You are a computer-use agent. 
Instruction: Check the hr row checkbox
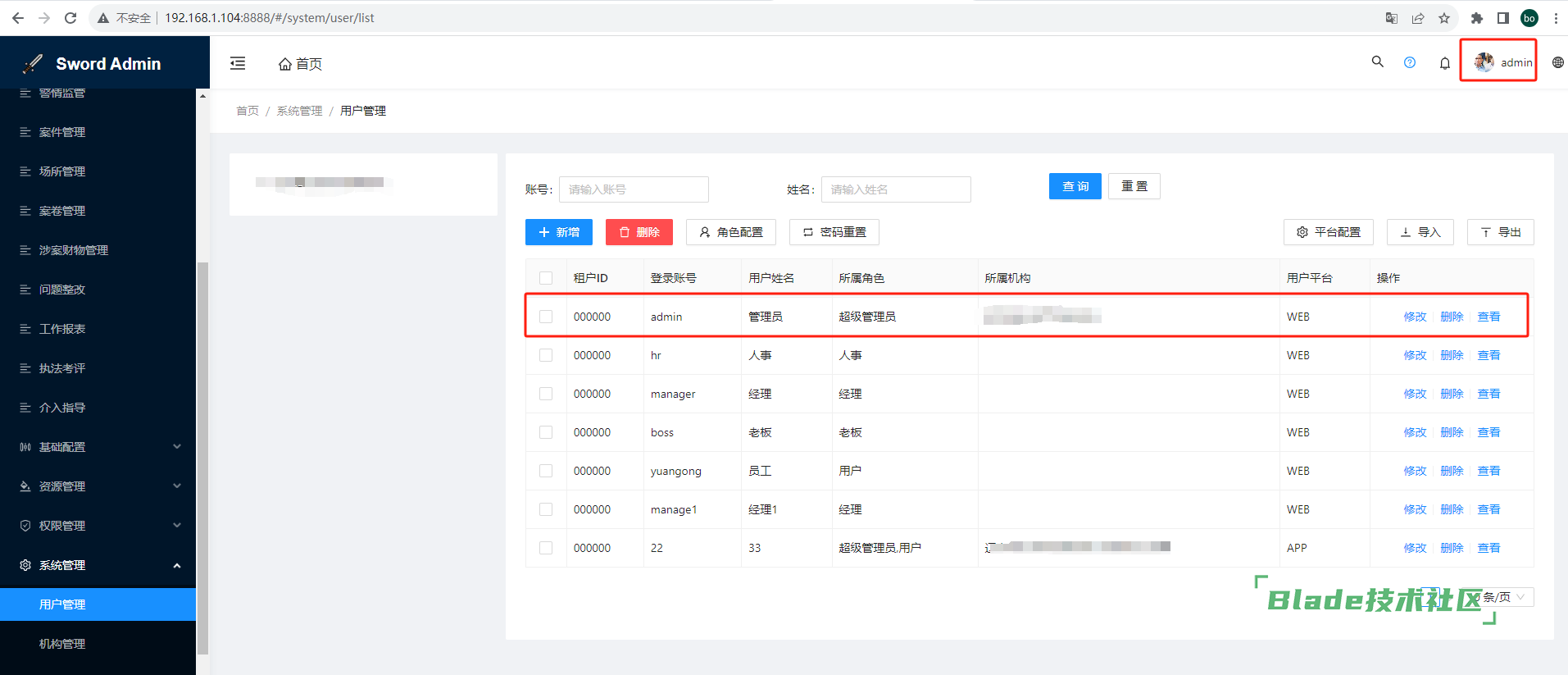pos(546,355)
